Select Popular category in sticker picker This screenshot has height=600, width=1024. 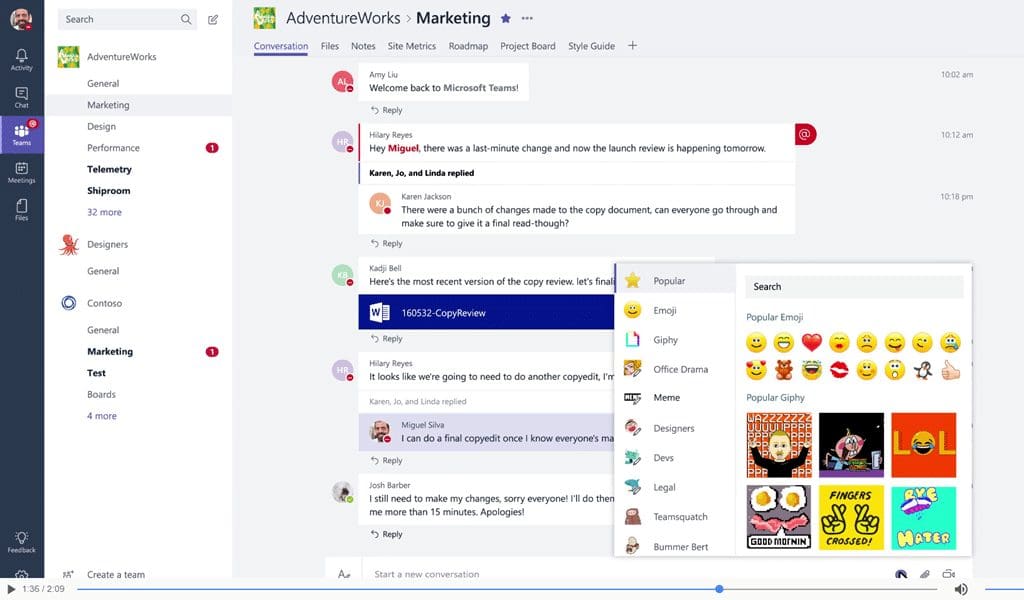675,281
